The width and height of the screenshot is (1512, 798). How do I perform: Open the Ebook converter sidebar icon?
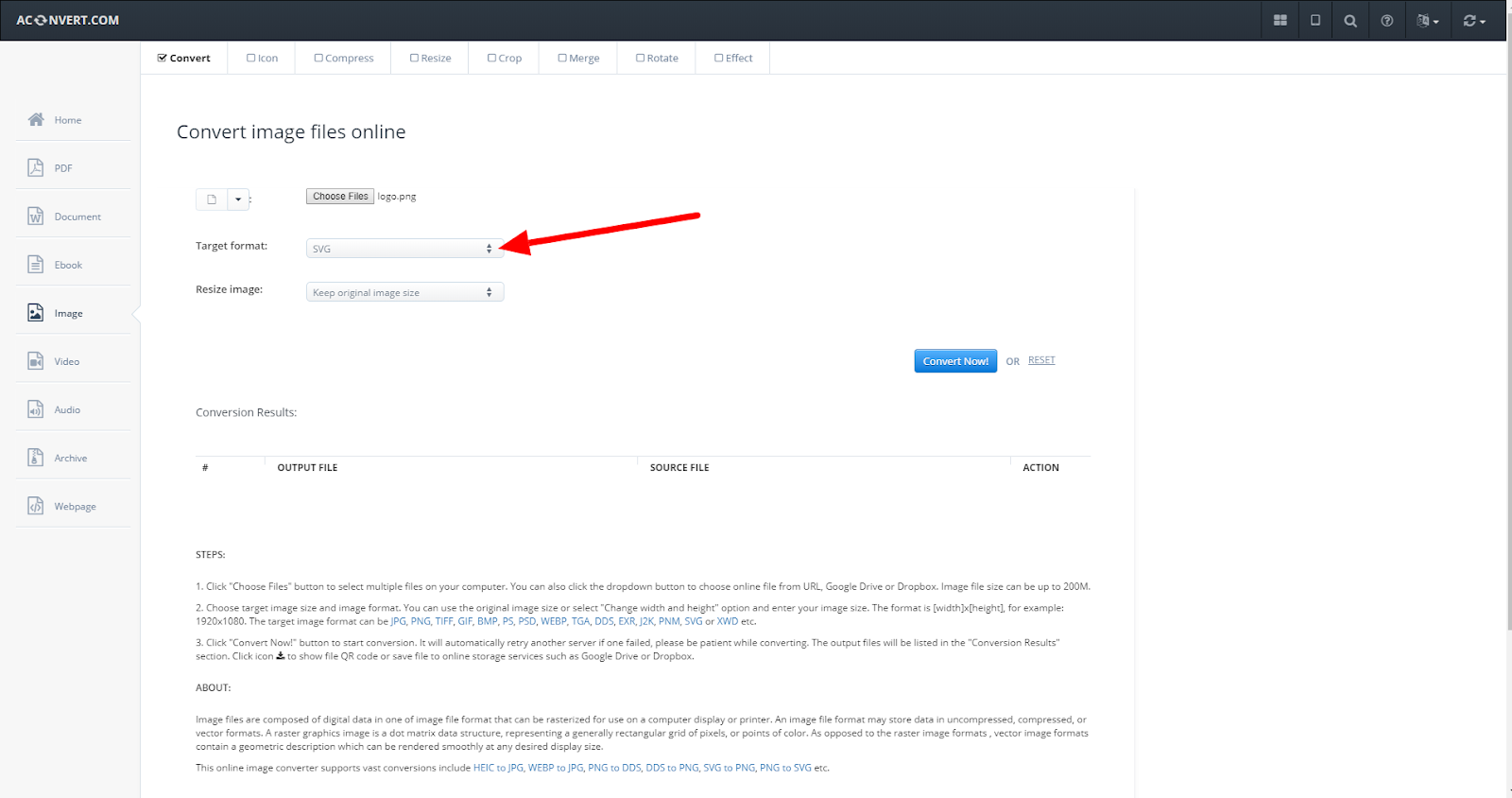(36, 264)
